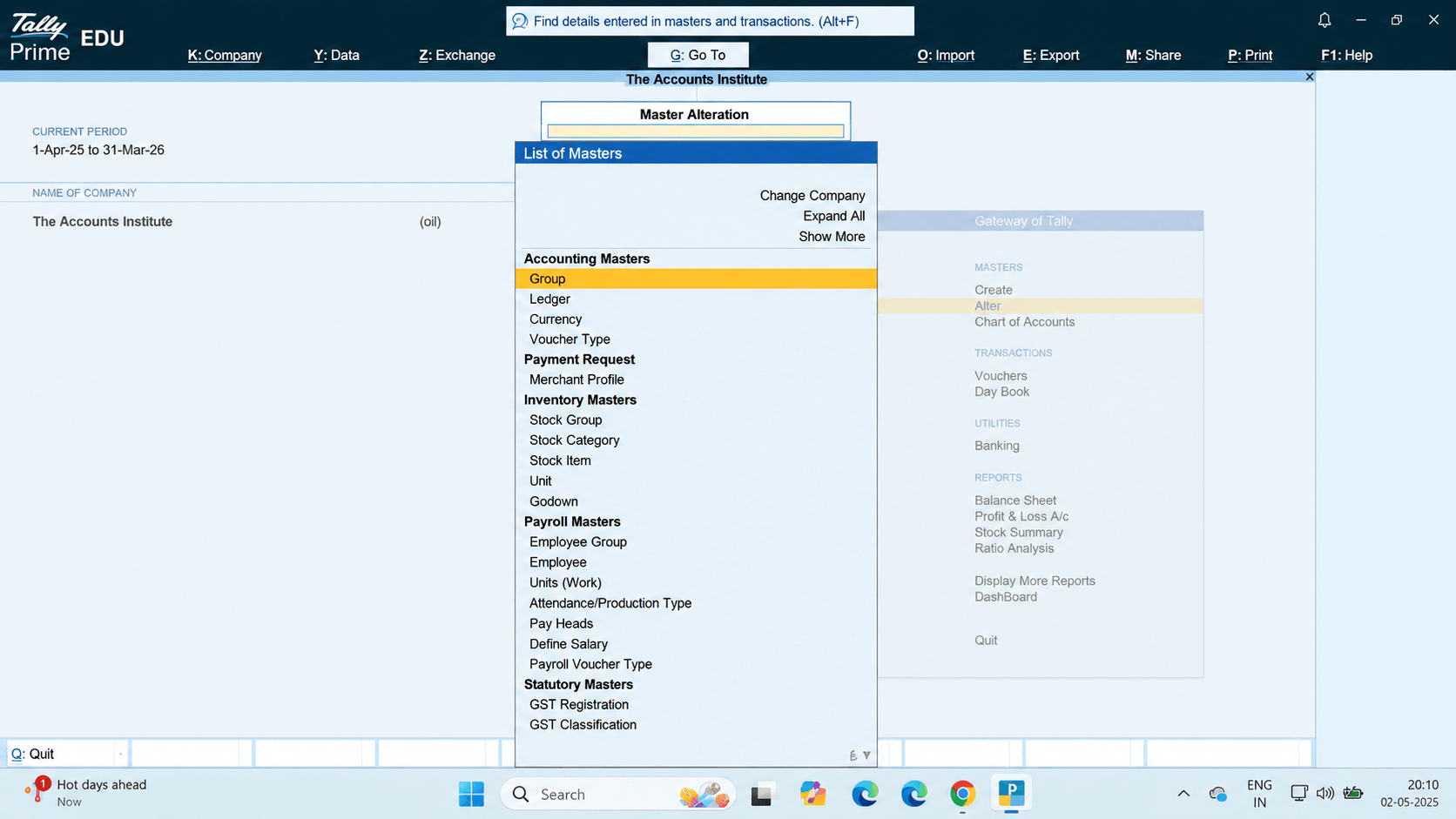Open the OneDrive cloud tray icon
Viewport: 1456px width, 819px height.
point(1217,794)
